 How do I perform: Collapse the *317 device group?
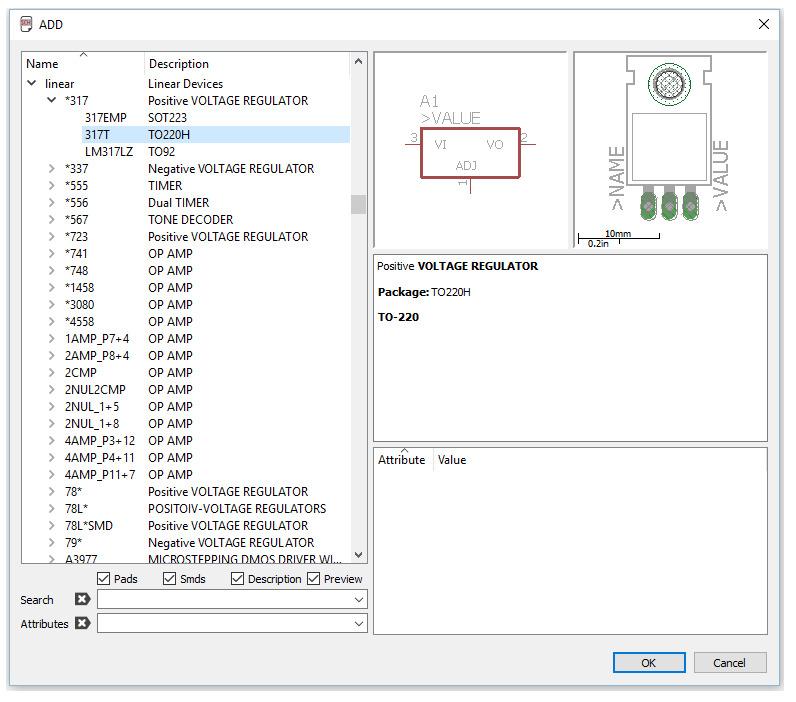coord(51,99)
